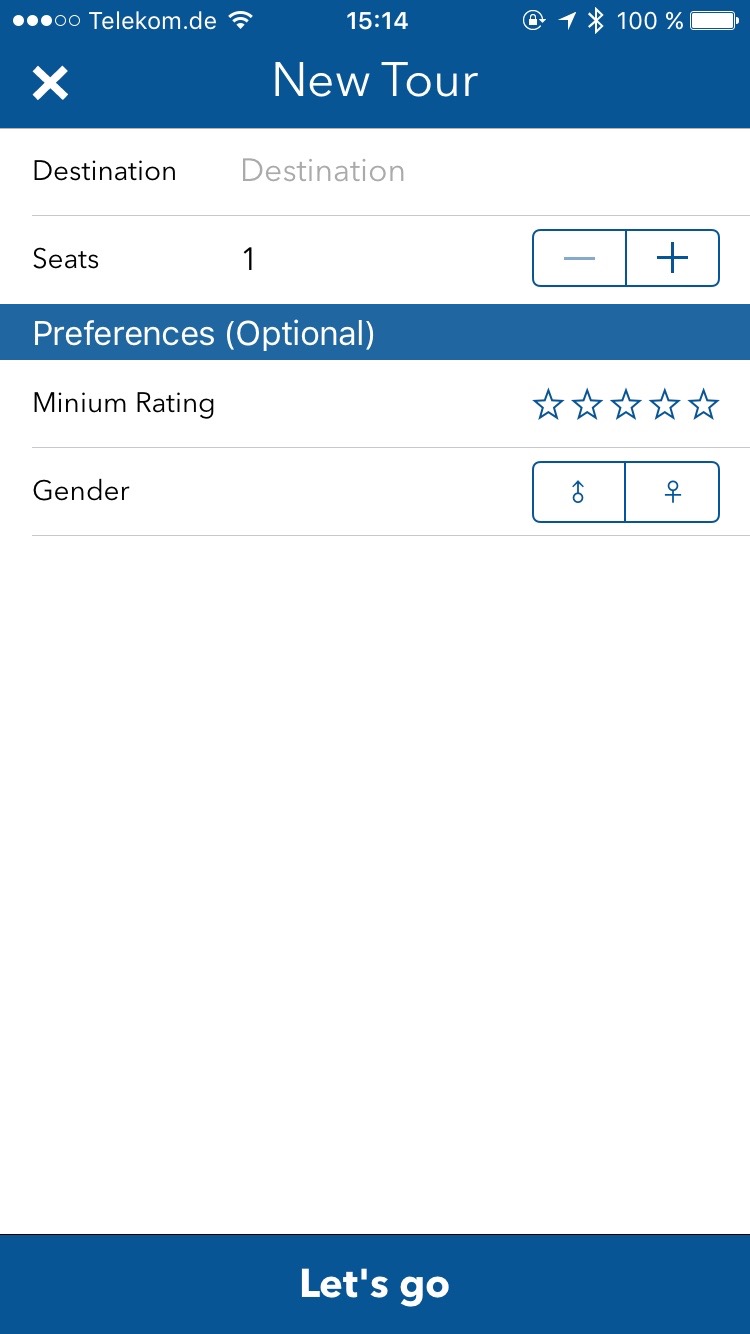750x1334 pixels.
Task: Tap the rotation lock status icon
Action: pyautogui.click(x=534, y=20)
